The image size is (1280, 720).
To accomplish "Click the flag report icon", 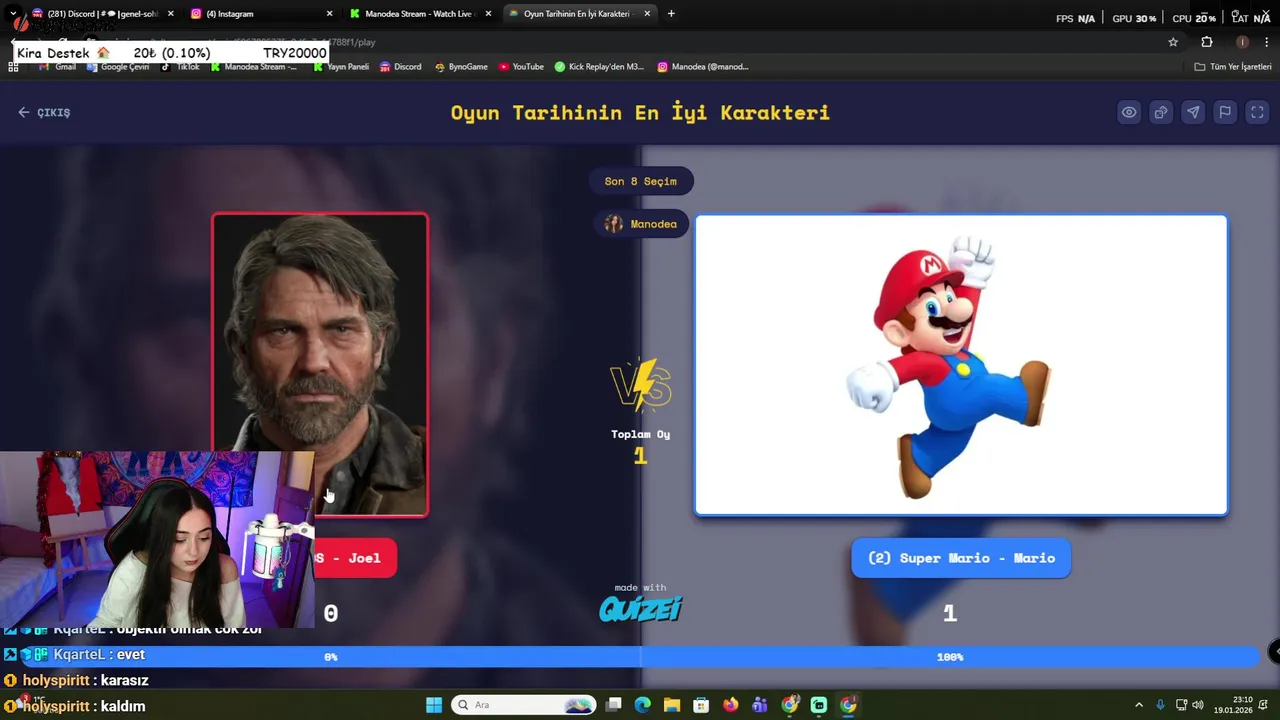I will 1225,112.
